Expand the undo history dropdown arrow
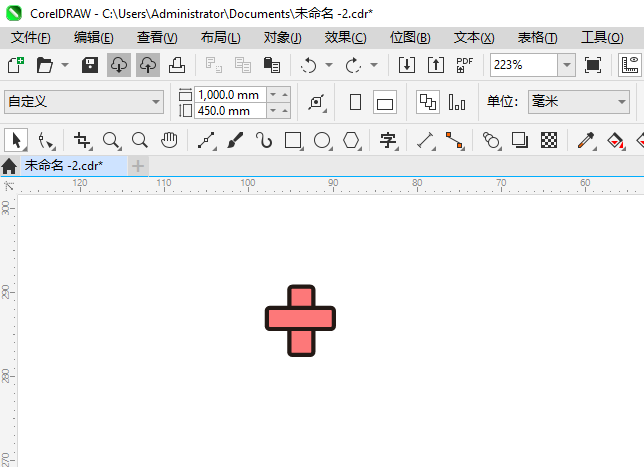Screen dimensions: 644x467 point(329,65)
